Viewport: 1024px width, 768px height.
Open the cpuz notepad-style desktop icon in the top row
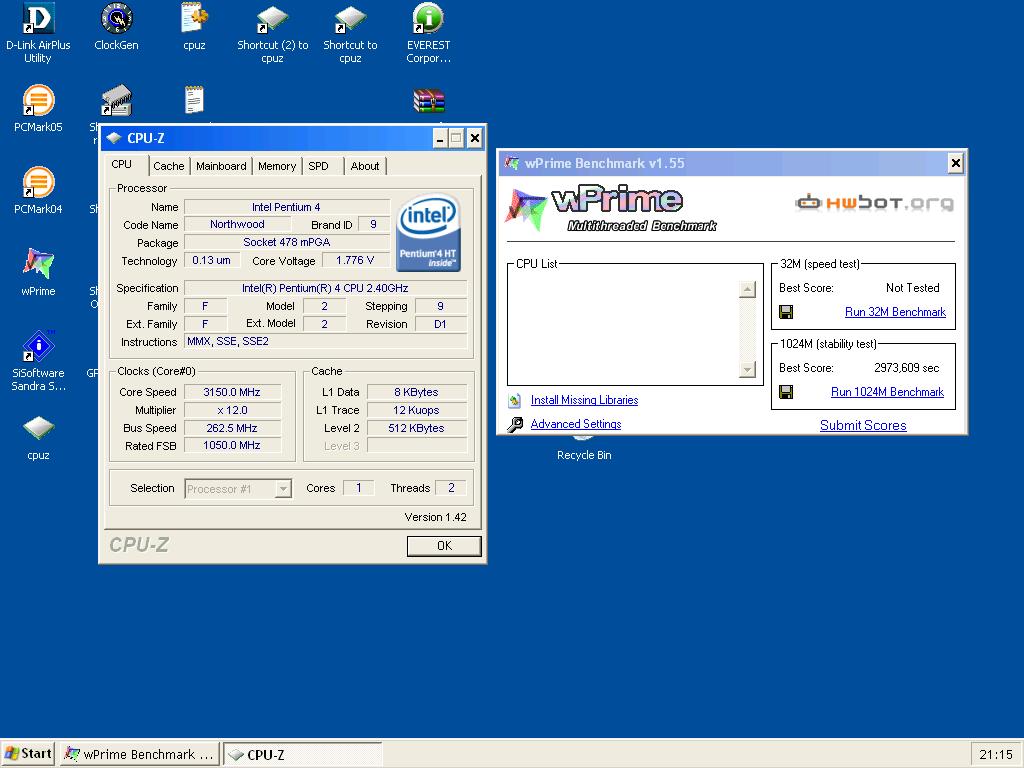[x=194, y=18]
